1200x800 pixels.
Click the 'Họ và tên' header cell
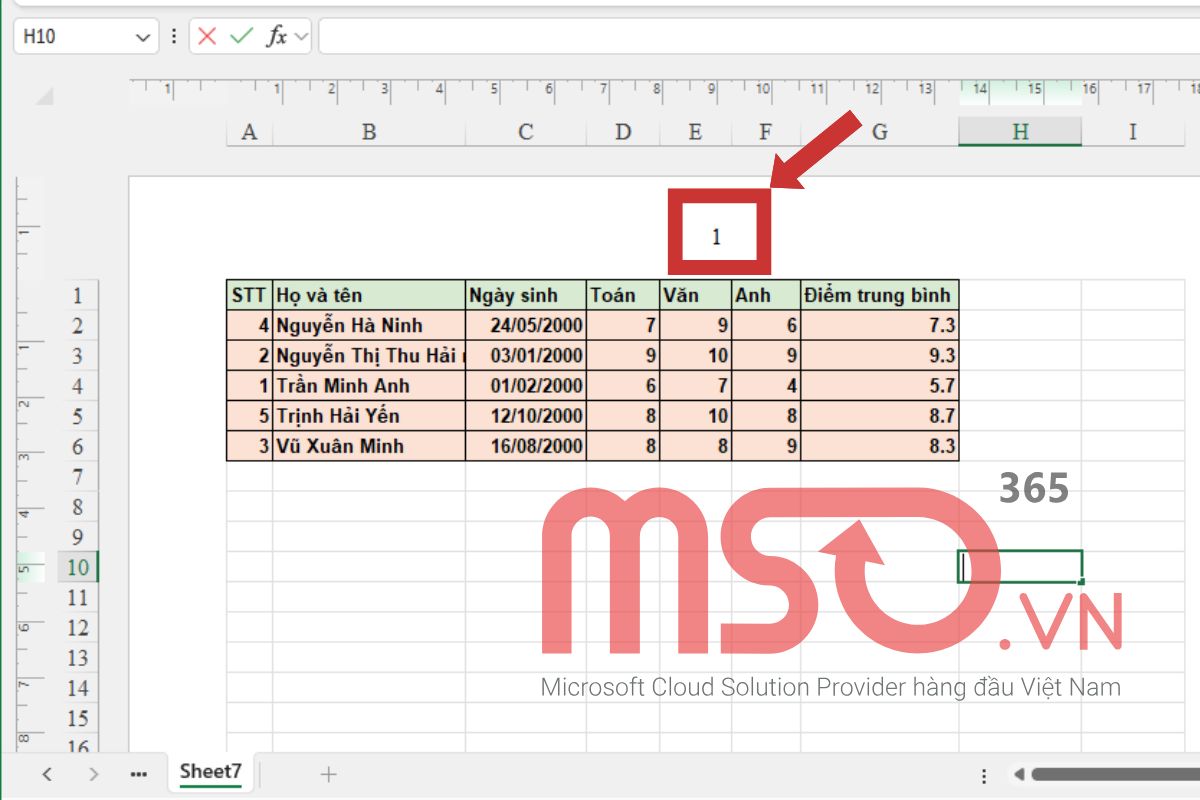tap(369, 295)
